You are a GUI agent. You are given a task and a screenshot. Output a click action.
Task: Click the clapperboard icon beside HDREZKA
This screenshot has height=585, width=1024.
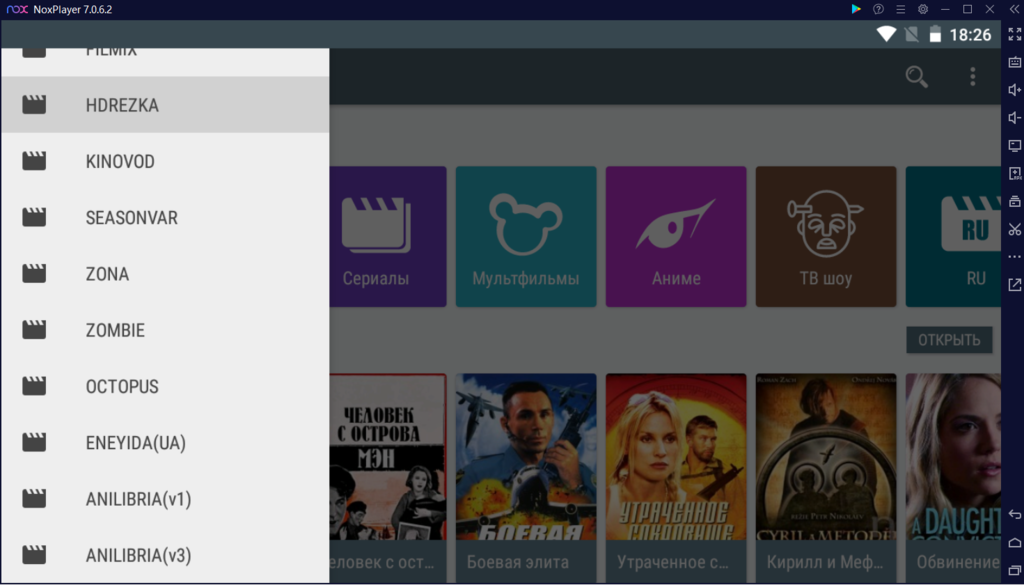pyautogui.click(x=34, y=104)
